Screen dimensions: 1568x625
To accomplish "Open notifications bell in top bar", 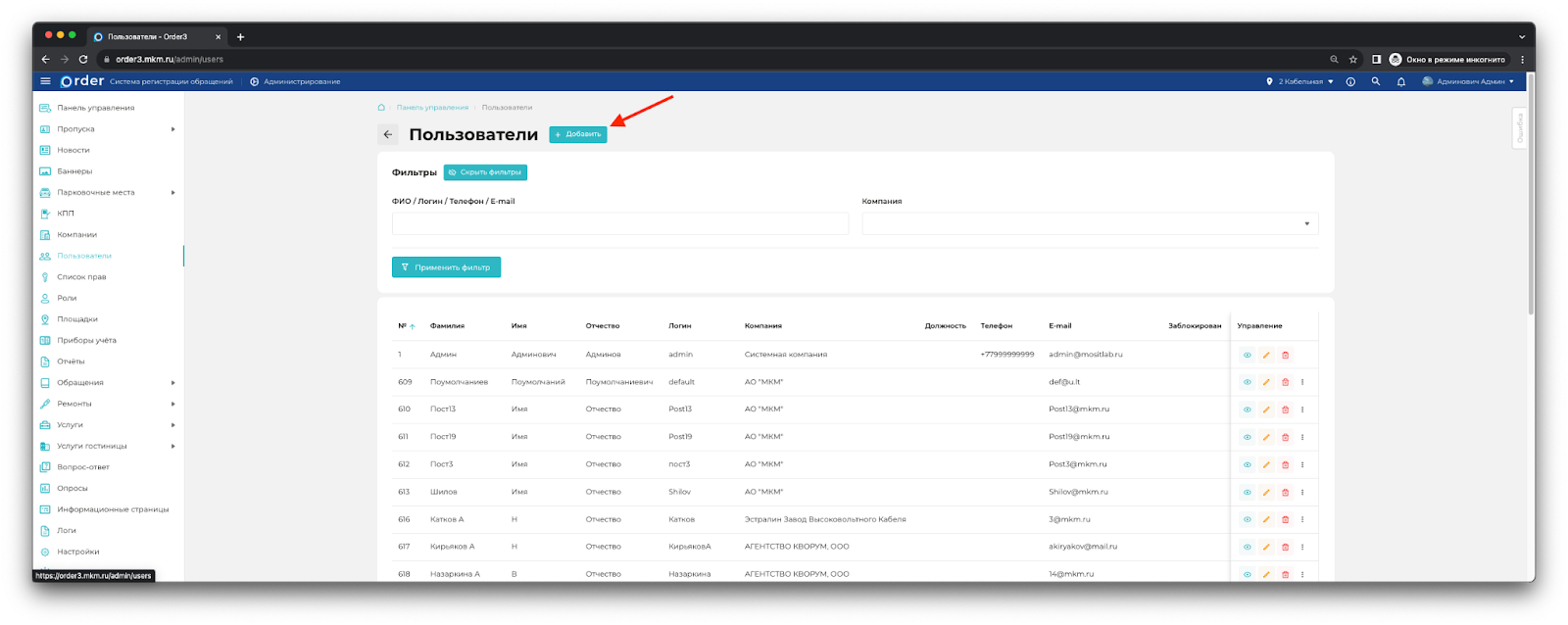I will pos(1400,81).
